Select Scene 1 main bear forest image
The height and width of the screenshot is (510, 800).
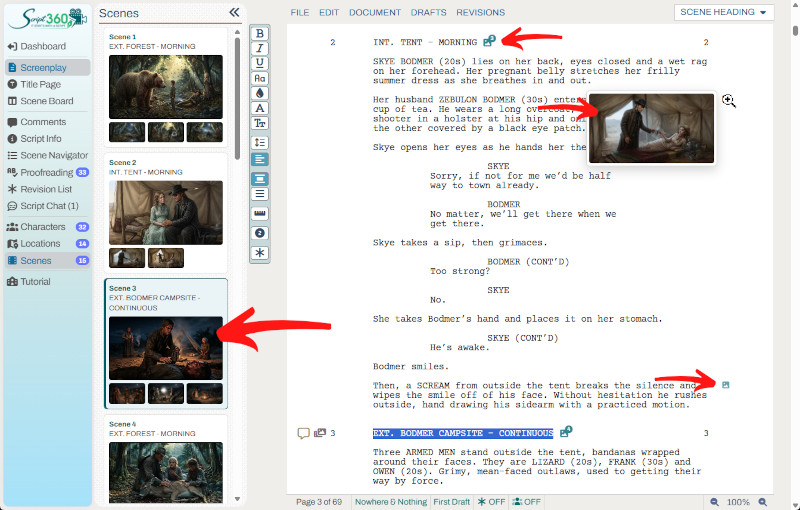pyautogui.click(x=166, y=87)
